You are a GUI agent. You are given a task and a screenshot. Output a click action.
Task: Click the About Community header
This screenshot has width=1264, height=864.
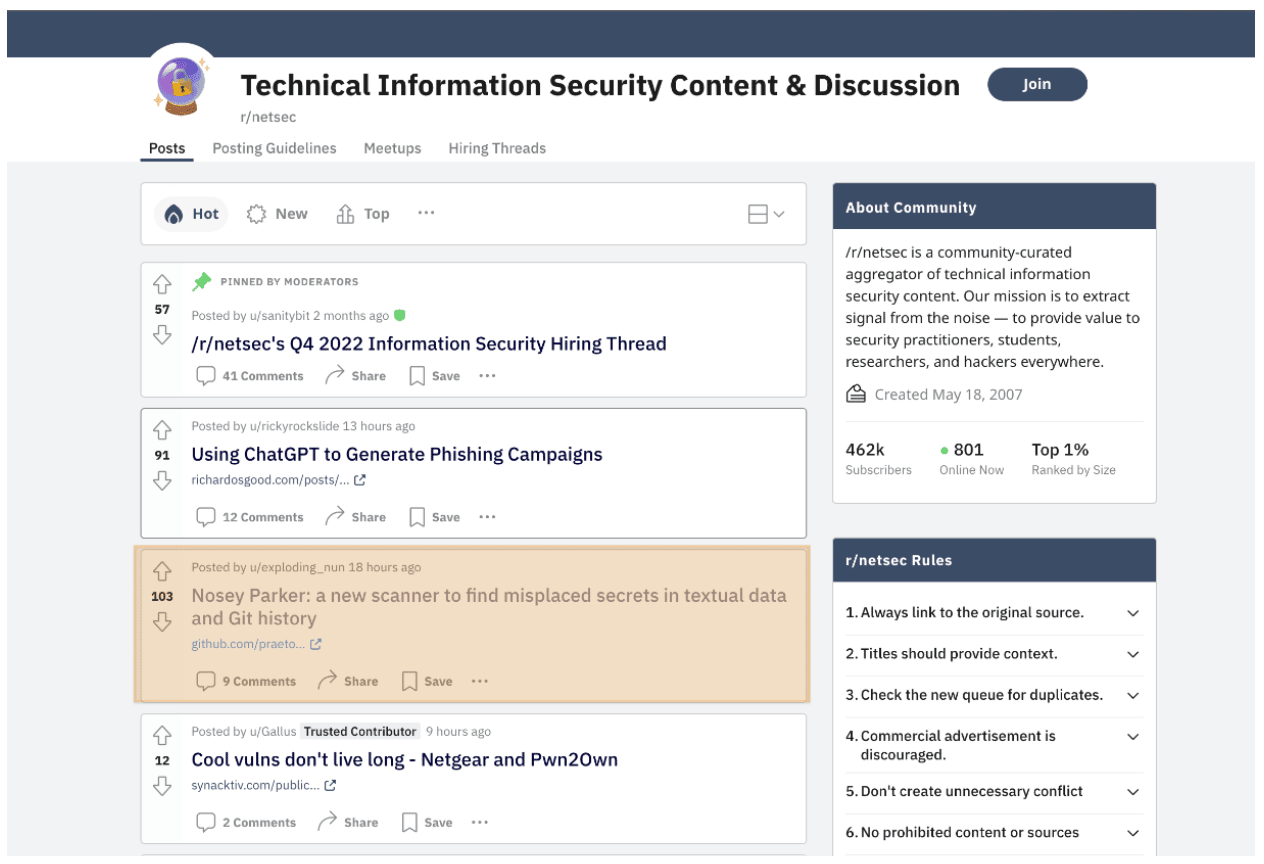click(x=994, y=207)
